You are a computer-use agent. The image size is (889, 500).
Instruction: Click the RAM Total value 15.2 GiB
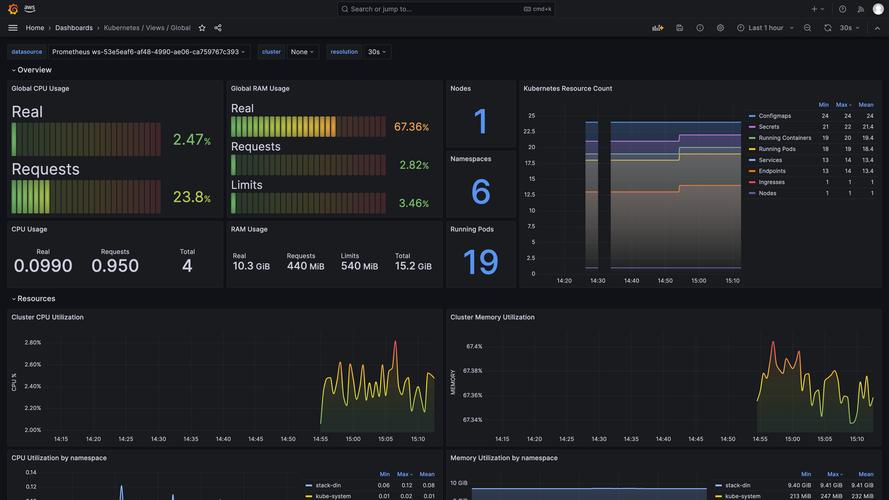[x=413, y=266]
